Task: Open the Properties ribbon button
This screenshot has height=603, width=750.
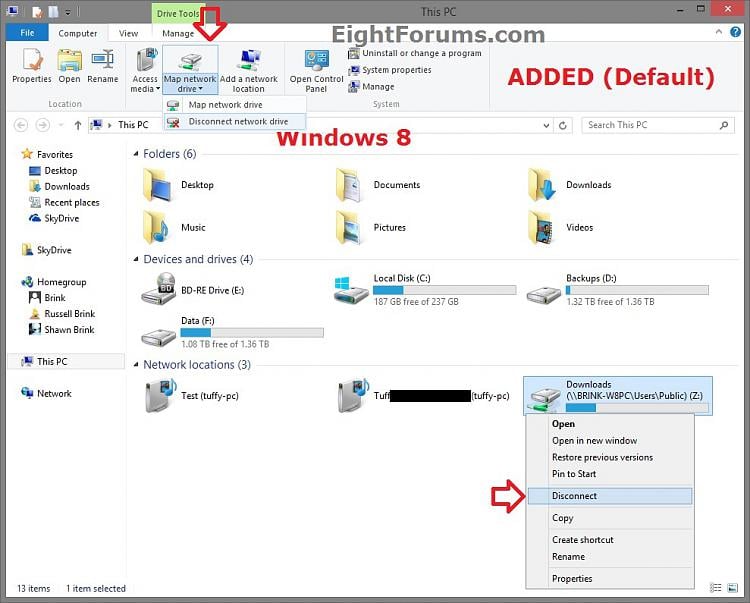Action: 32,66
